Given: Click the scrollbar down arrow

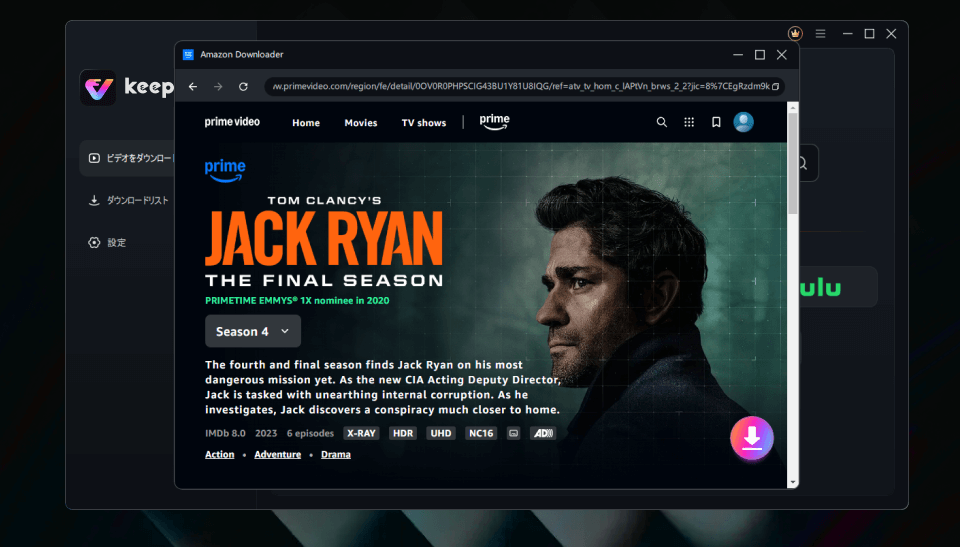Looking at the screenshot, I should (x=793, y=483).
